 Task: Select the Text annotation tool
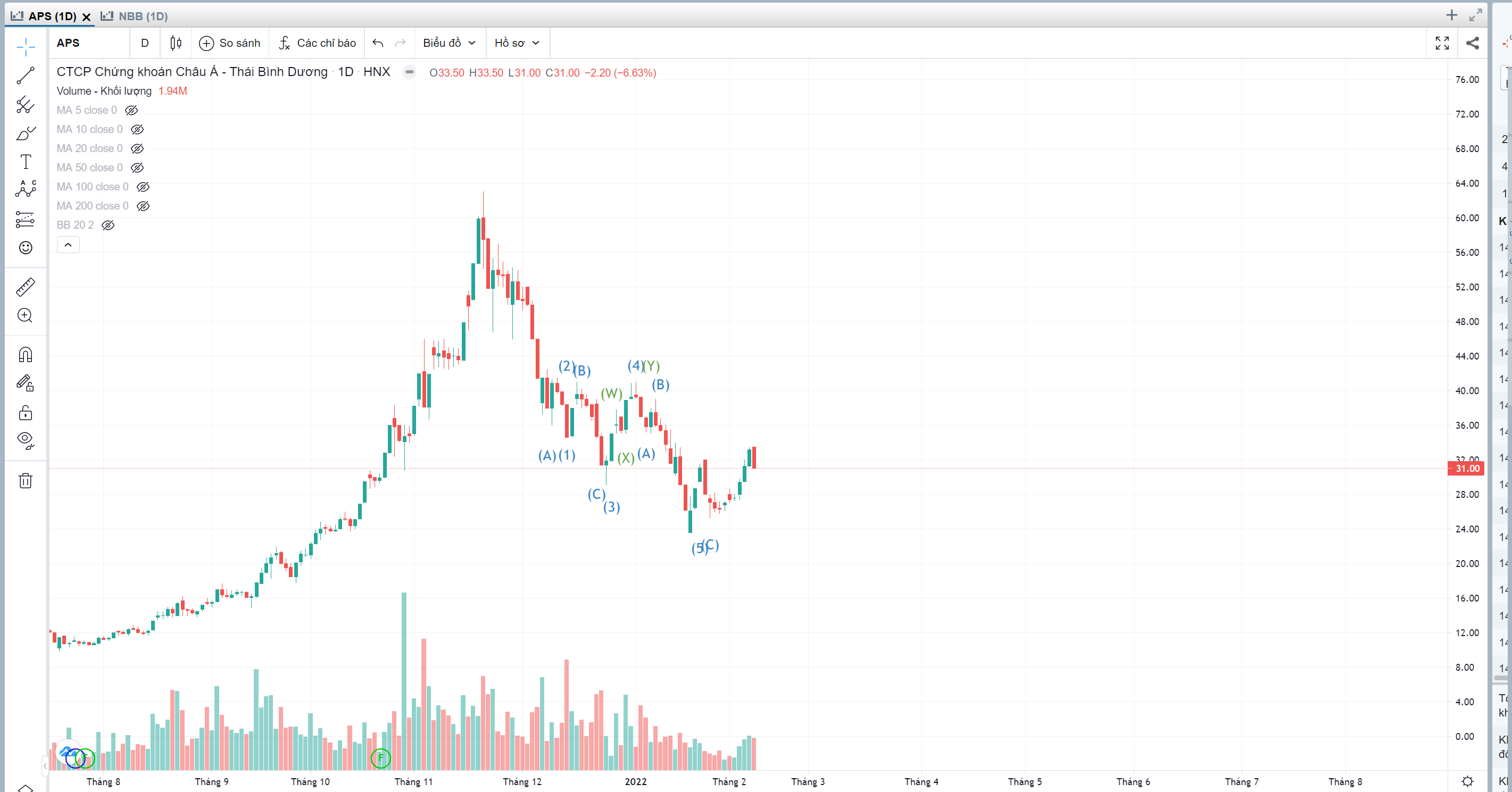[25, 162]
